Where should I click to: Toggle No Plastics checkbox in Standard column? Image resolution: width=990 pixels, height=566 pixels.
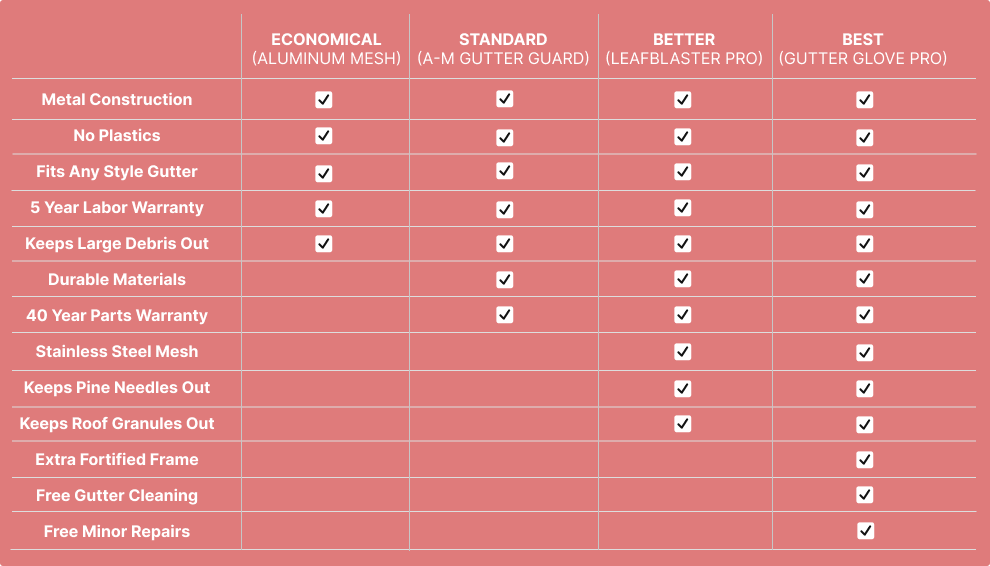click(x=504, y=137)
